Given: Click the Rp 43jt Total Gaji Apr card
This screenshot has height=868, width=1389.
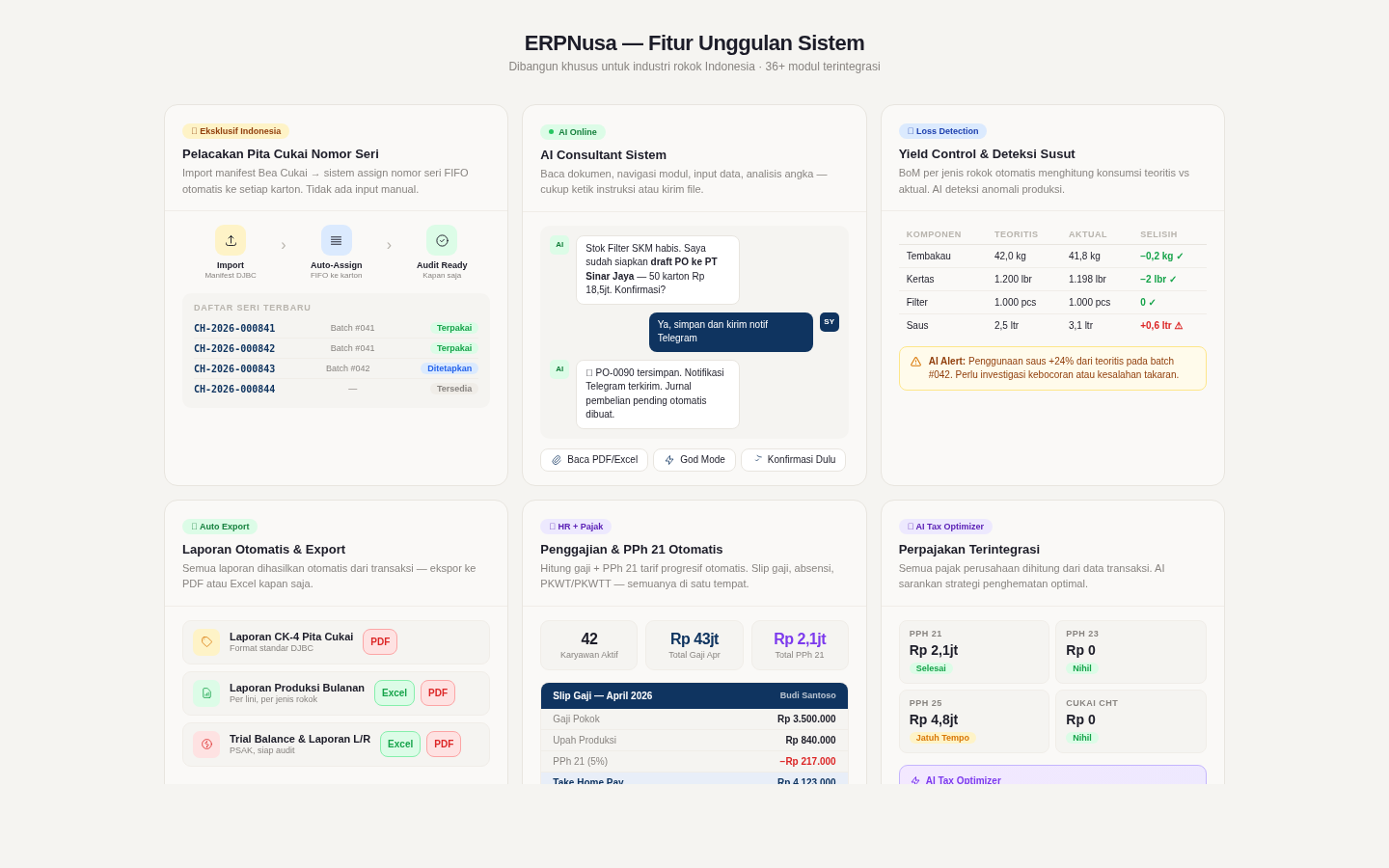Looking at the screenshot, I should 694,645.
